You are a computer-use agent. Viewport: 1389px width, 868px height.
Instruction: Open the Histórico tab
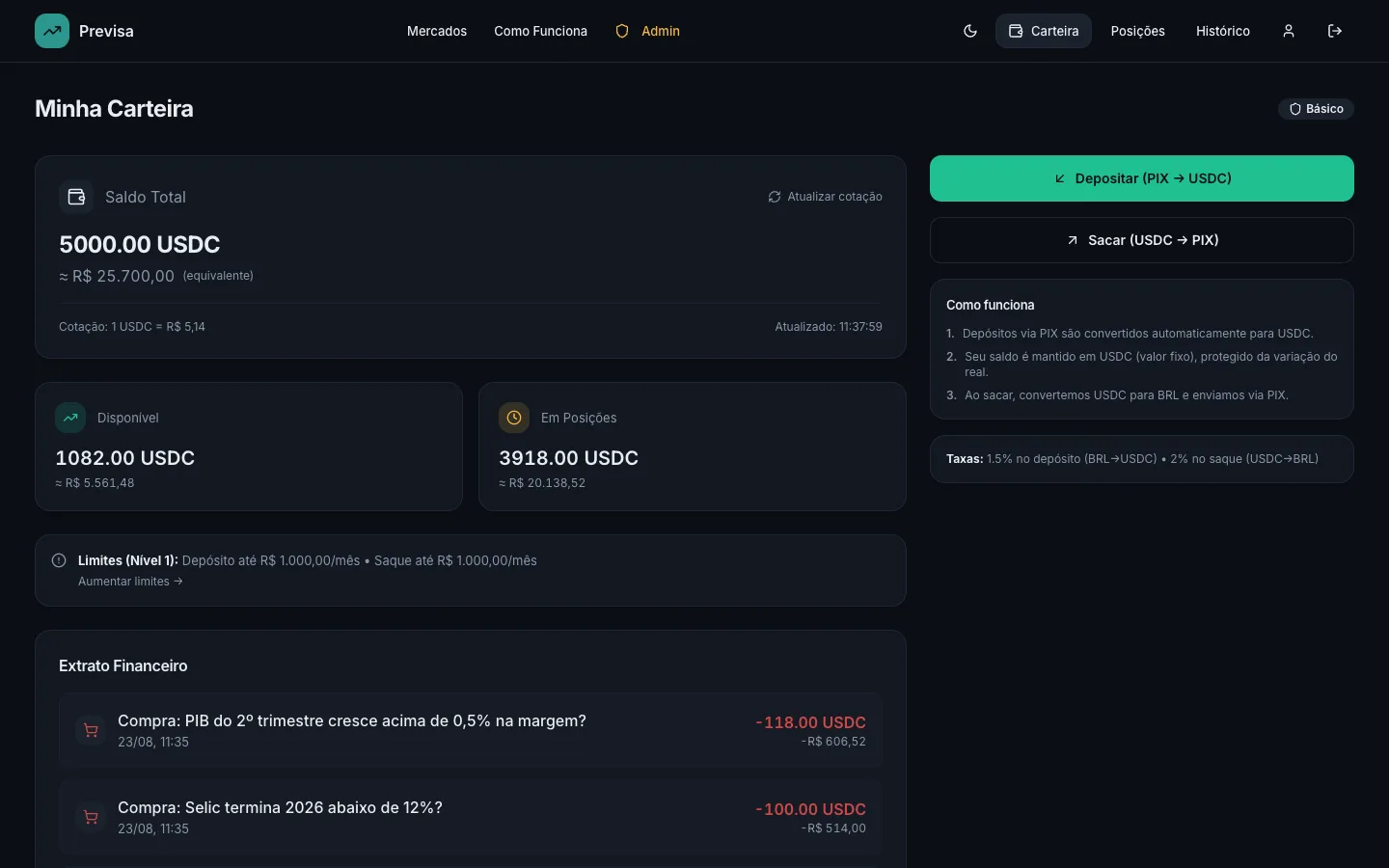pos(1222,31)
